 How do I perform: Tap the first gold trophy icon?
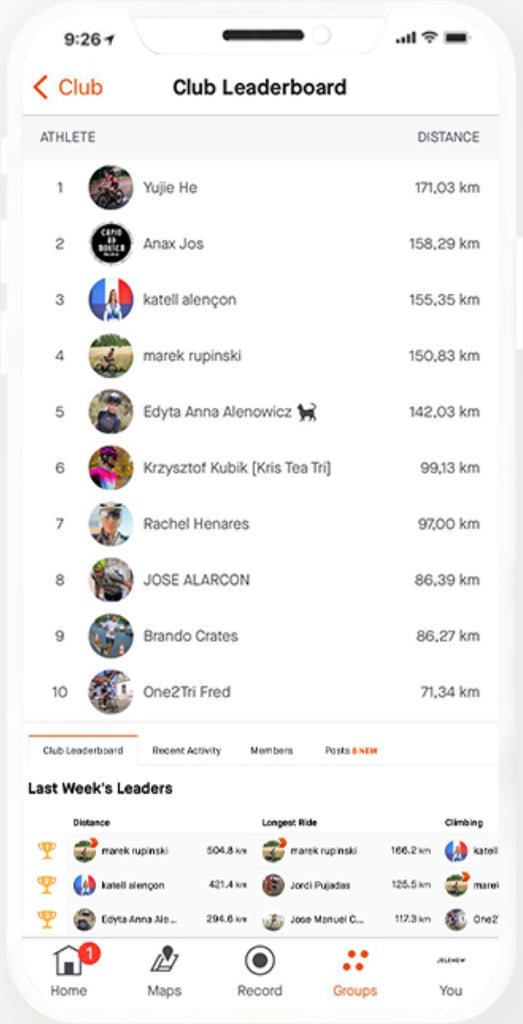tap(46, 850)
